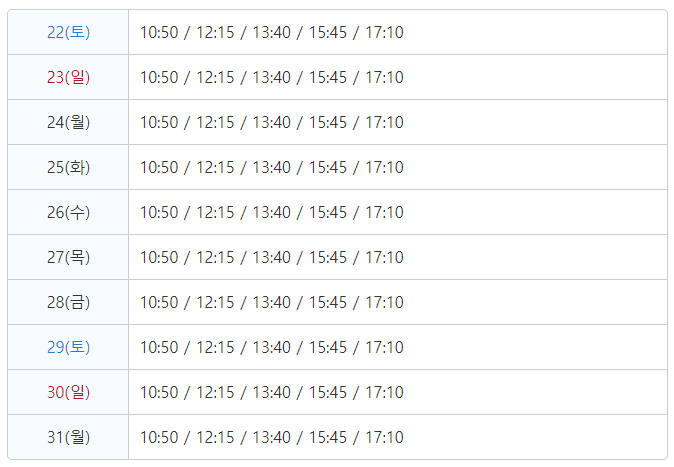Select the 23(일) date cell

tap(68, 77)
